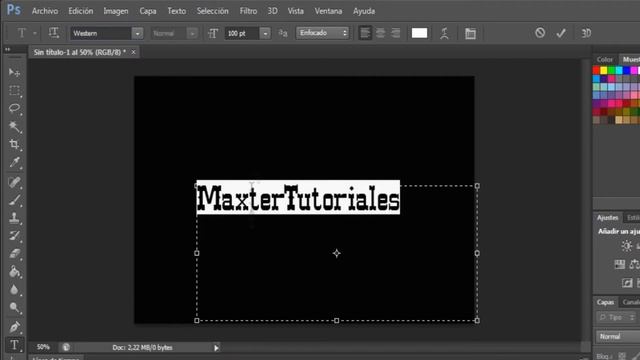This screenshot has height=360, width=640.
Task: Select the Eraser tool
Action: [x=14, y=254]
